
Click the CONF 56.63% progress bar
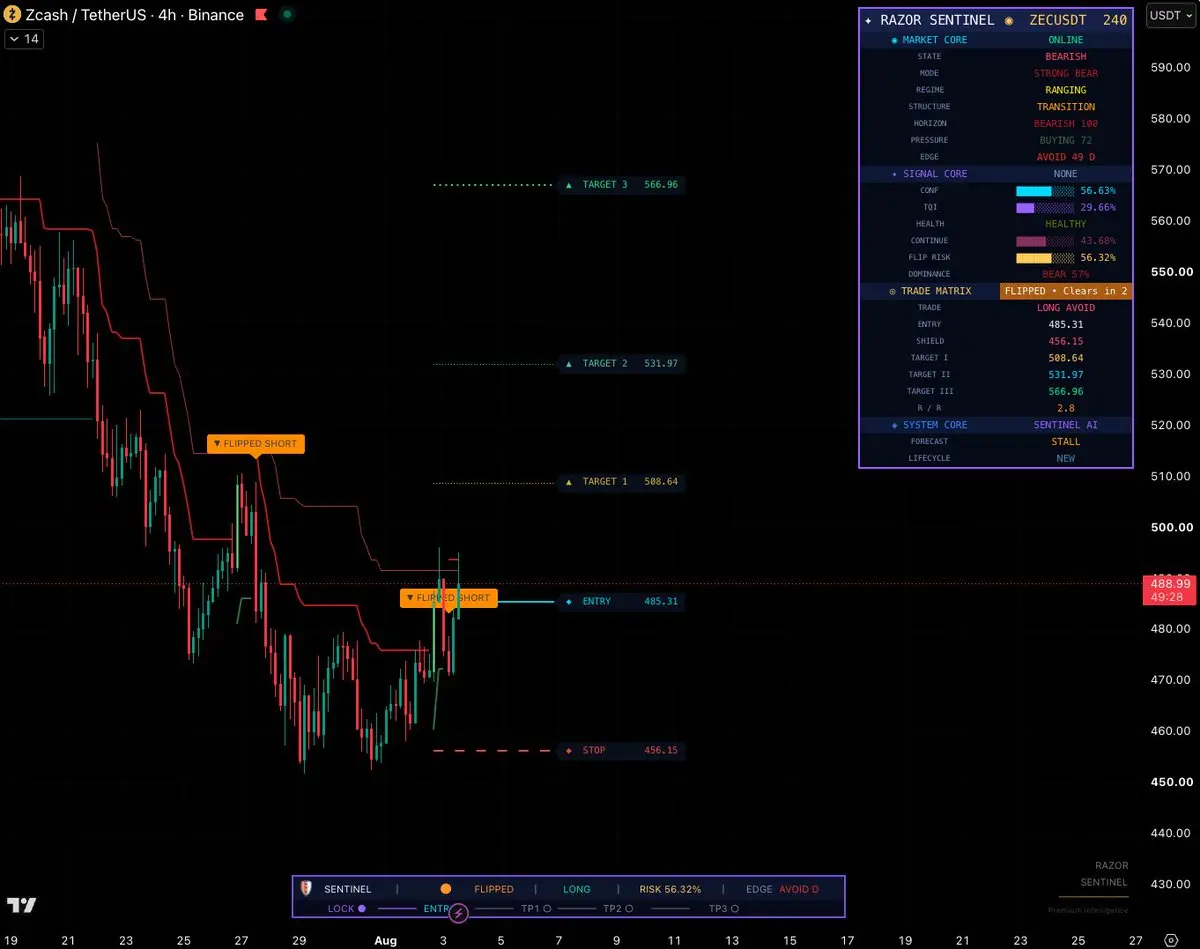[x=1045, y=190]
